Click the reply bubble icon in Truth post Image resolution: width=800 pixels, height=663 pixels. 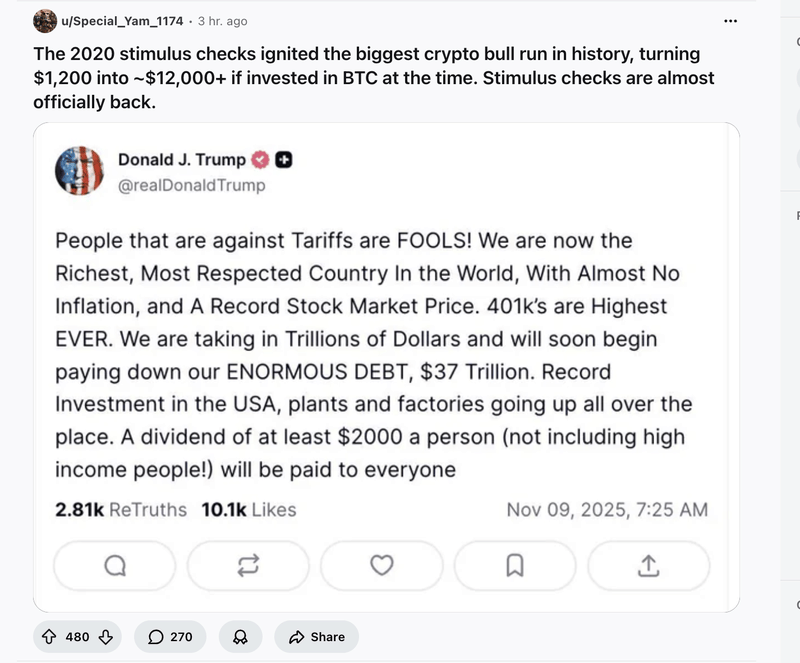(x=115, y=566)
